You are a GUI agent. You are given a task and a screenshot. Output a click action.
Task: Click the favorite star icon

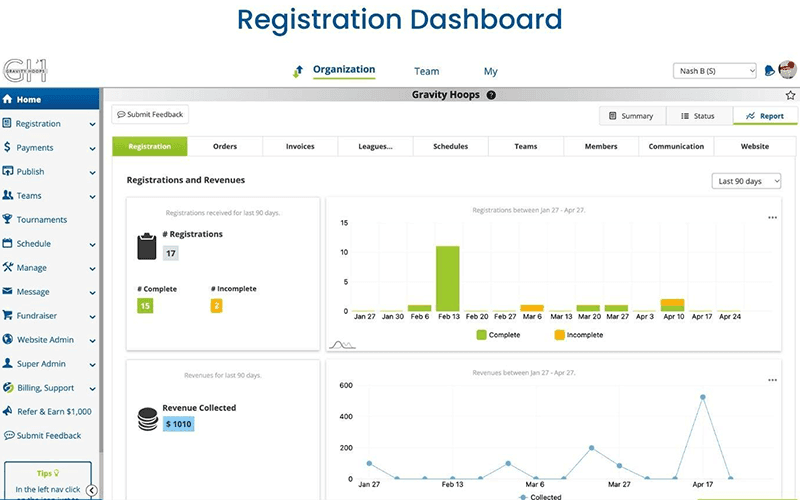coord(790,95)
